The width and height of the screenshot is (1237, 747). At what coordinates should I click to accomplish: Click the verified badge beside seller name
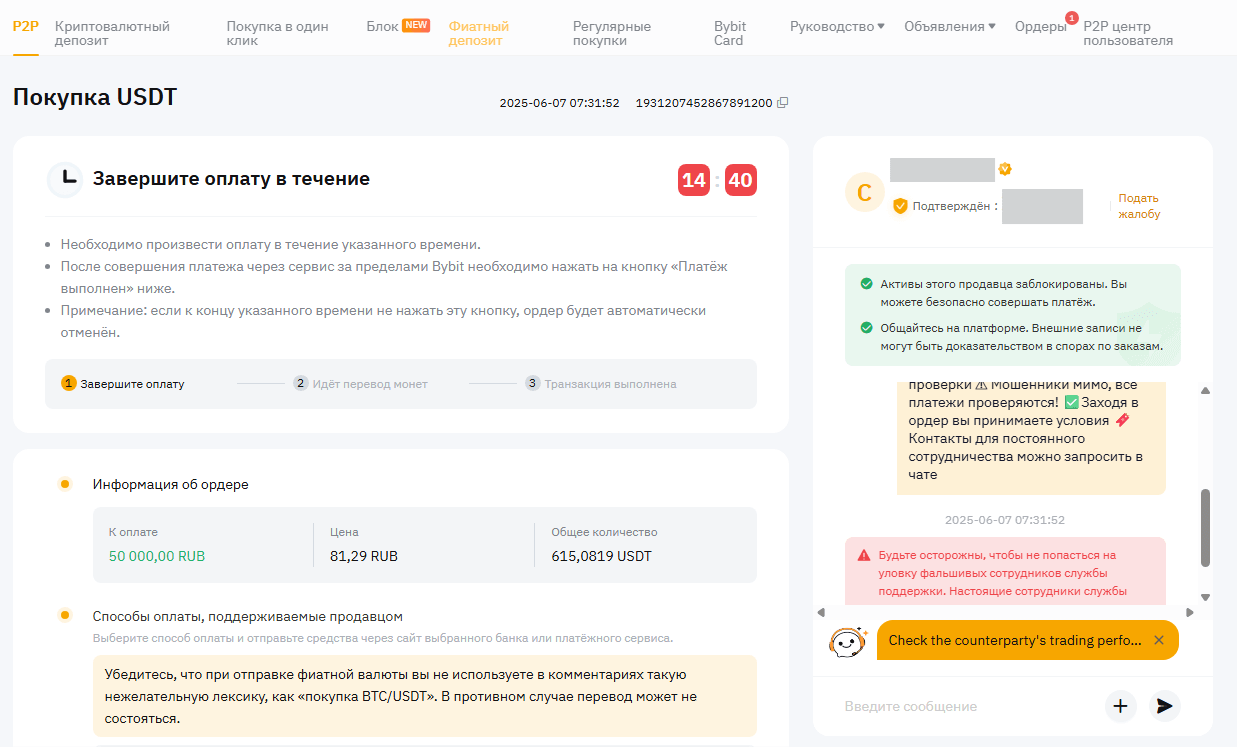(x=1005, y=169)
